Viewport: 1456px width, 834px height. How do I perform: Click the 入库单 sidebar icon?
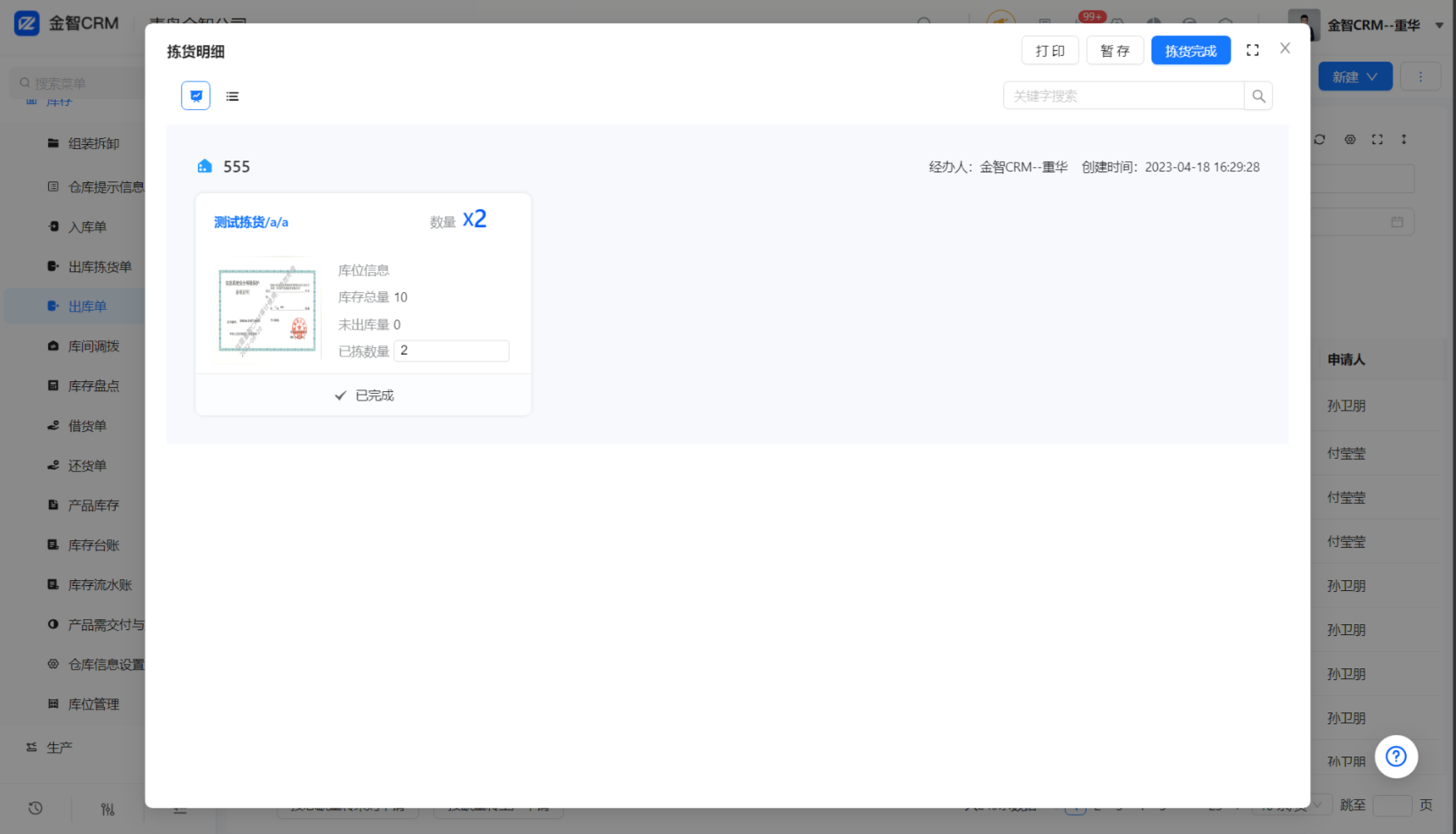click(53, 226)
